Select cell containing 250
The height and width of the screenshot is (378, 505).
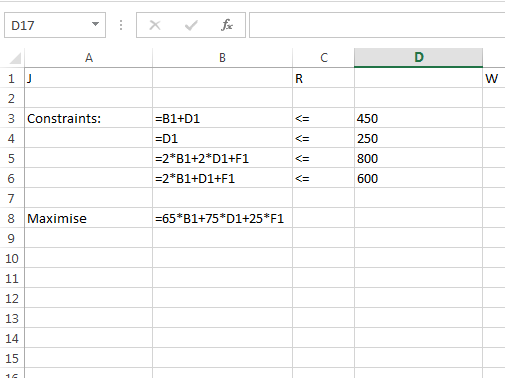click(419, 138)
